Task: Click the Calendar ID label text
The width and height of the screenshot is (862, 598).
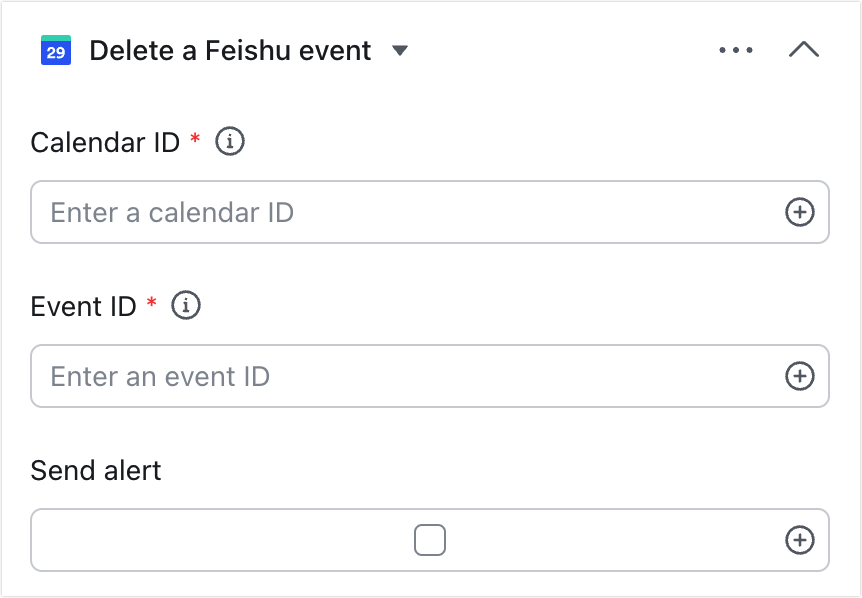Action: pos(105,142)
